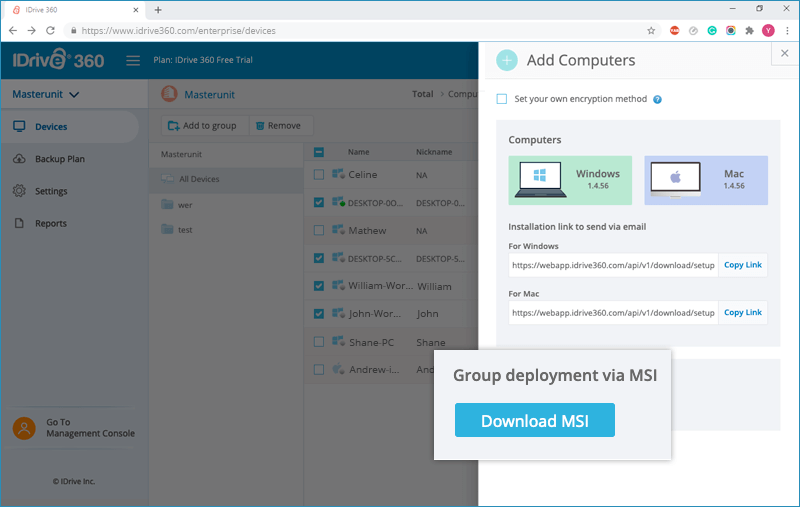This screenshot has height=507, width=800.
Task: Click the Add Computers plus icon
Action: 507,60
